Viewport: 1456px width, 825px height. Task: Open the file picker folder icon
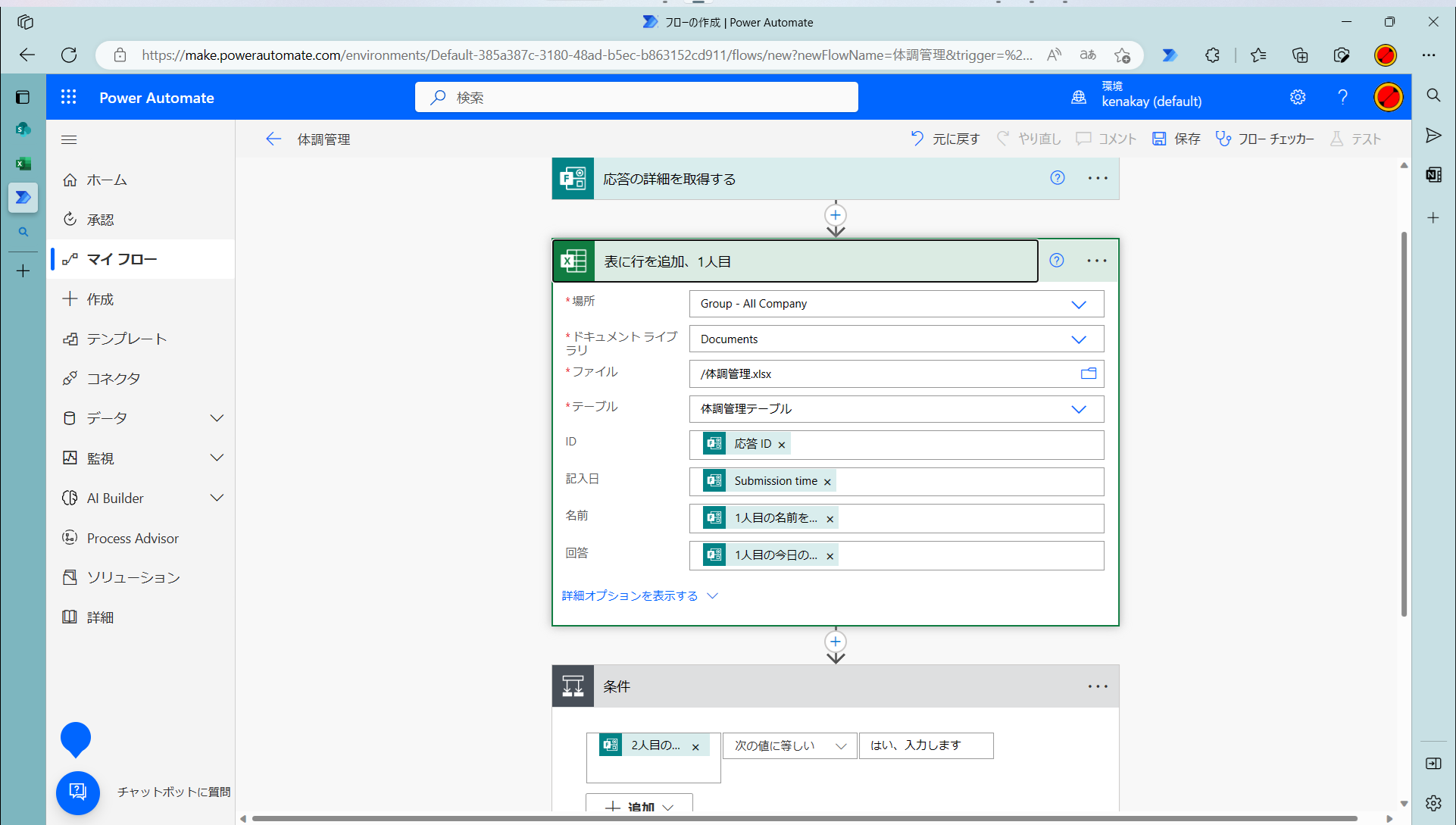point(1088,373)
